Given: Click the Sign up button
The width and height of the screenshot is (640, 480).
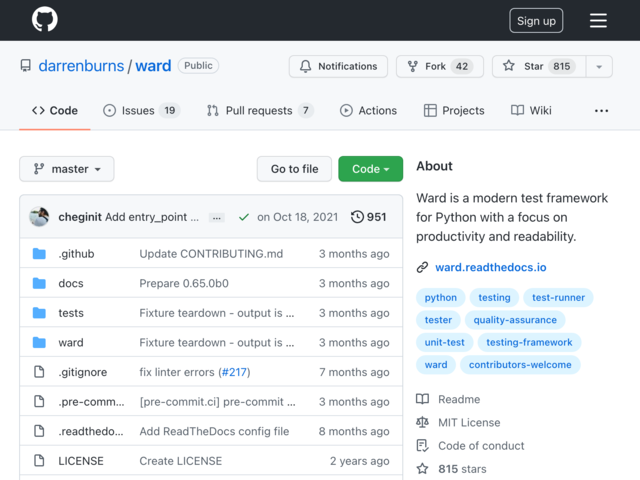Looking at the screenshot, I should pos(536,20).
